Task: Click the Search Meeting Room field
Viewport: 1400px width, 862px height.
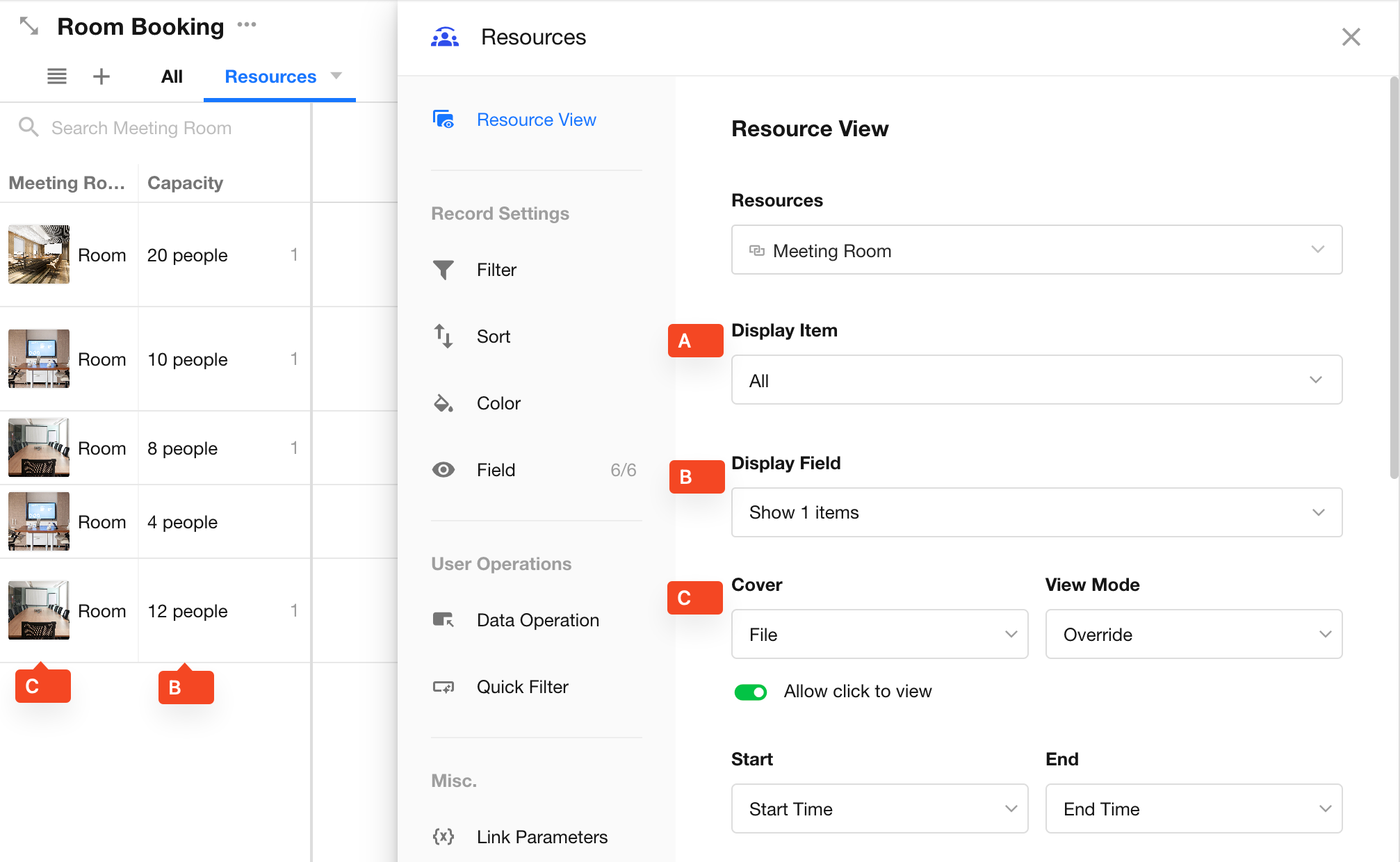Action: coord(142,128)
